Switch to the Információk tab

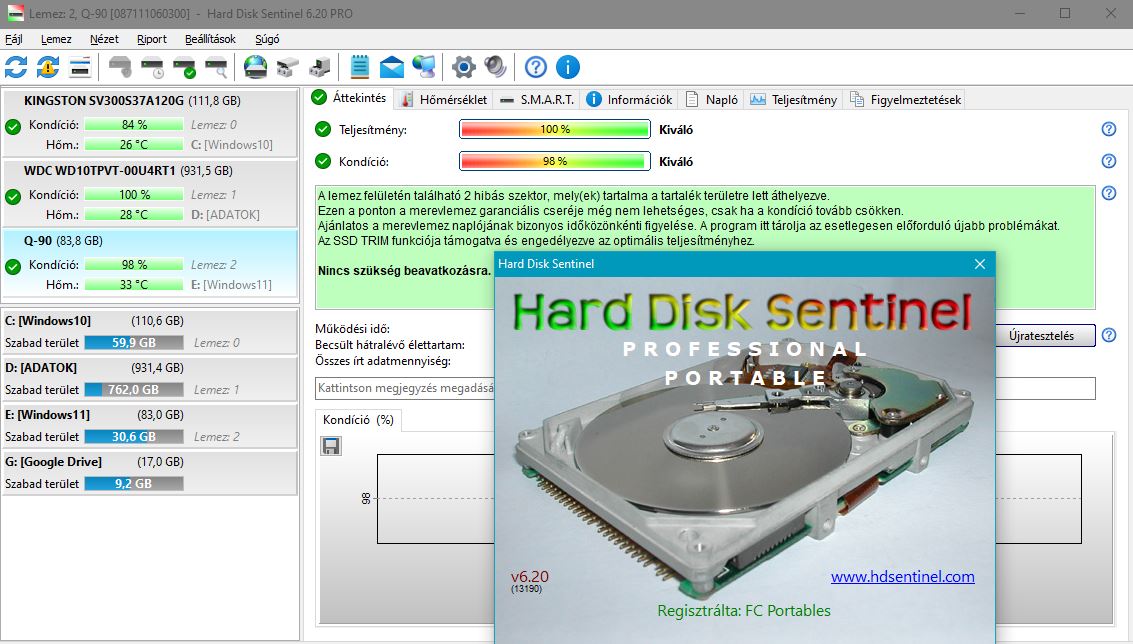pos(629,100)
